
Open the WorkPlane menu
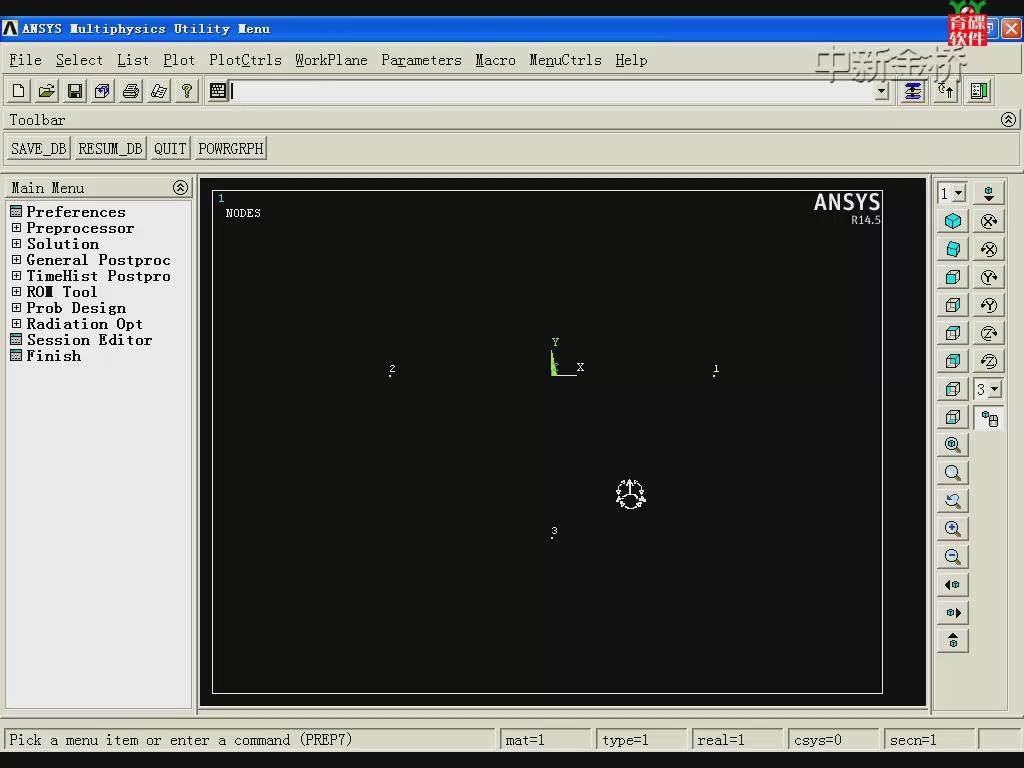click(x=331, y=60)
